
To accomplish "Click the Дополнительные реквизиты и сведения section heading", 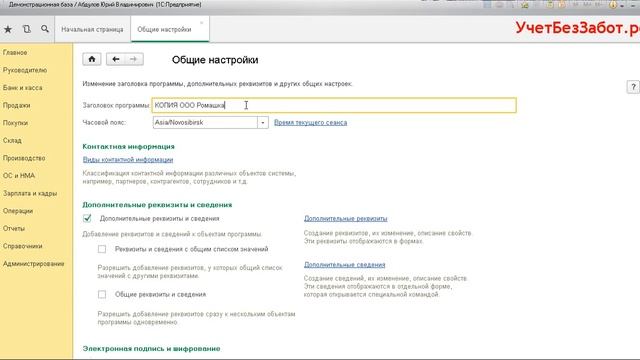I will click(x=157, y=205).
